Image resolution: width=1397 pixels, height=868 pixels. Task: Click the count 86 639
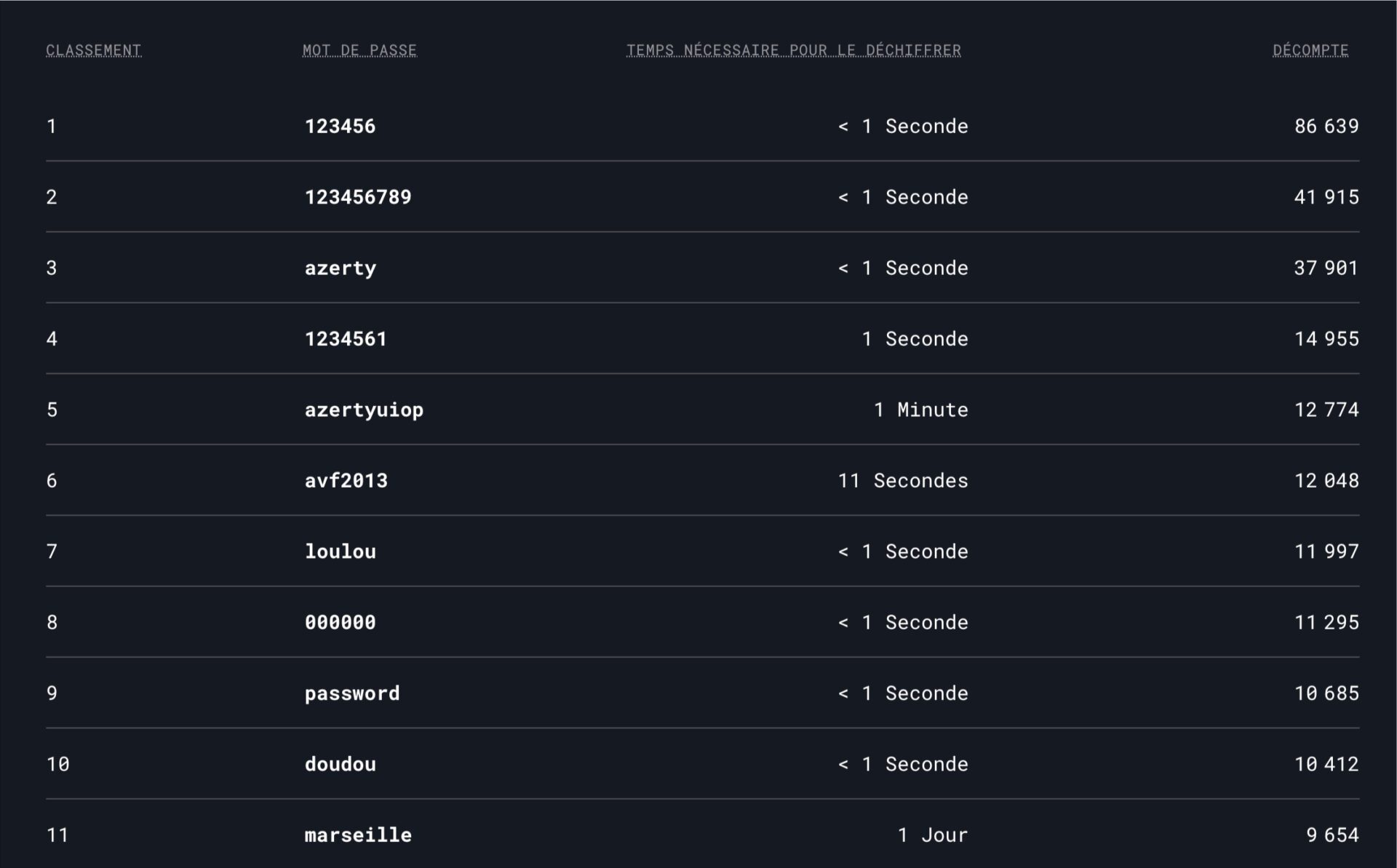[1326, 127]
